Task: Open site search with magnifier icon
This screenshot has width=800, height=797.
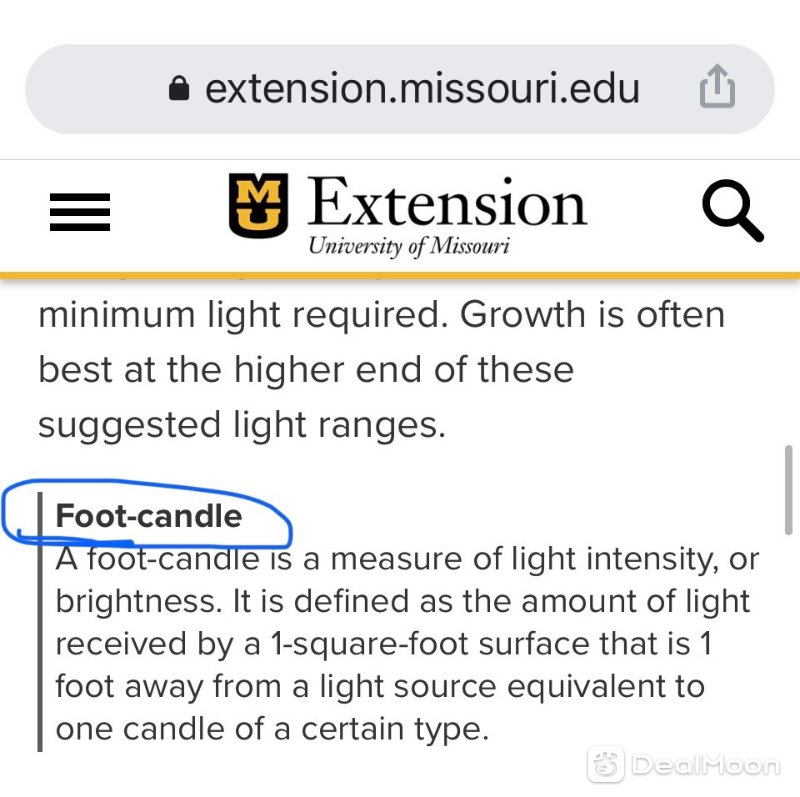Action: pos(733,210)
